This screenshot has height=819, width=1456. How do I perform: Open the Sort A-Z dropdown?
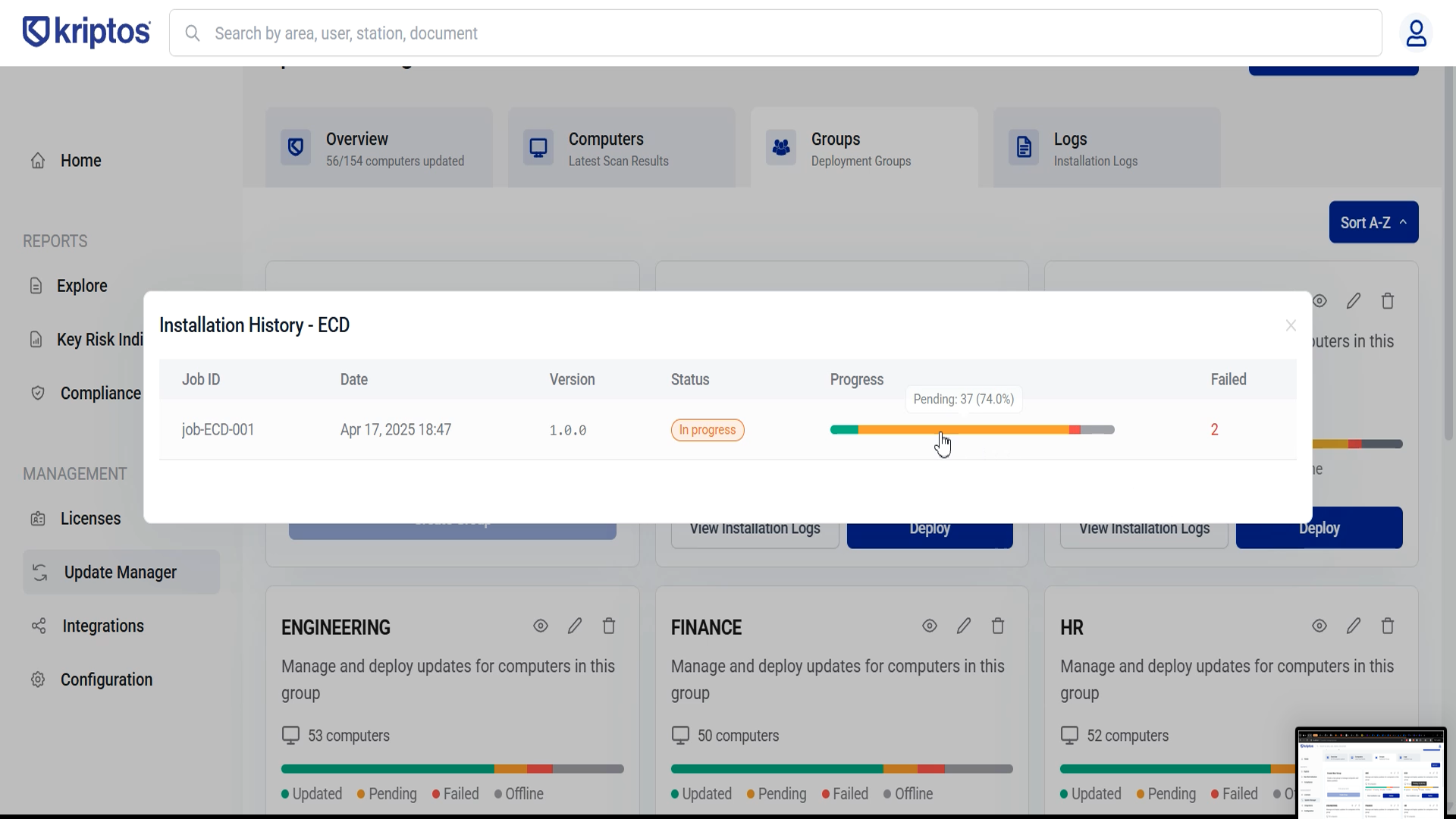point(1373,222)
